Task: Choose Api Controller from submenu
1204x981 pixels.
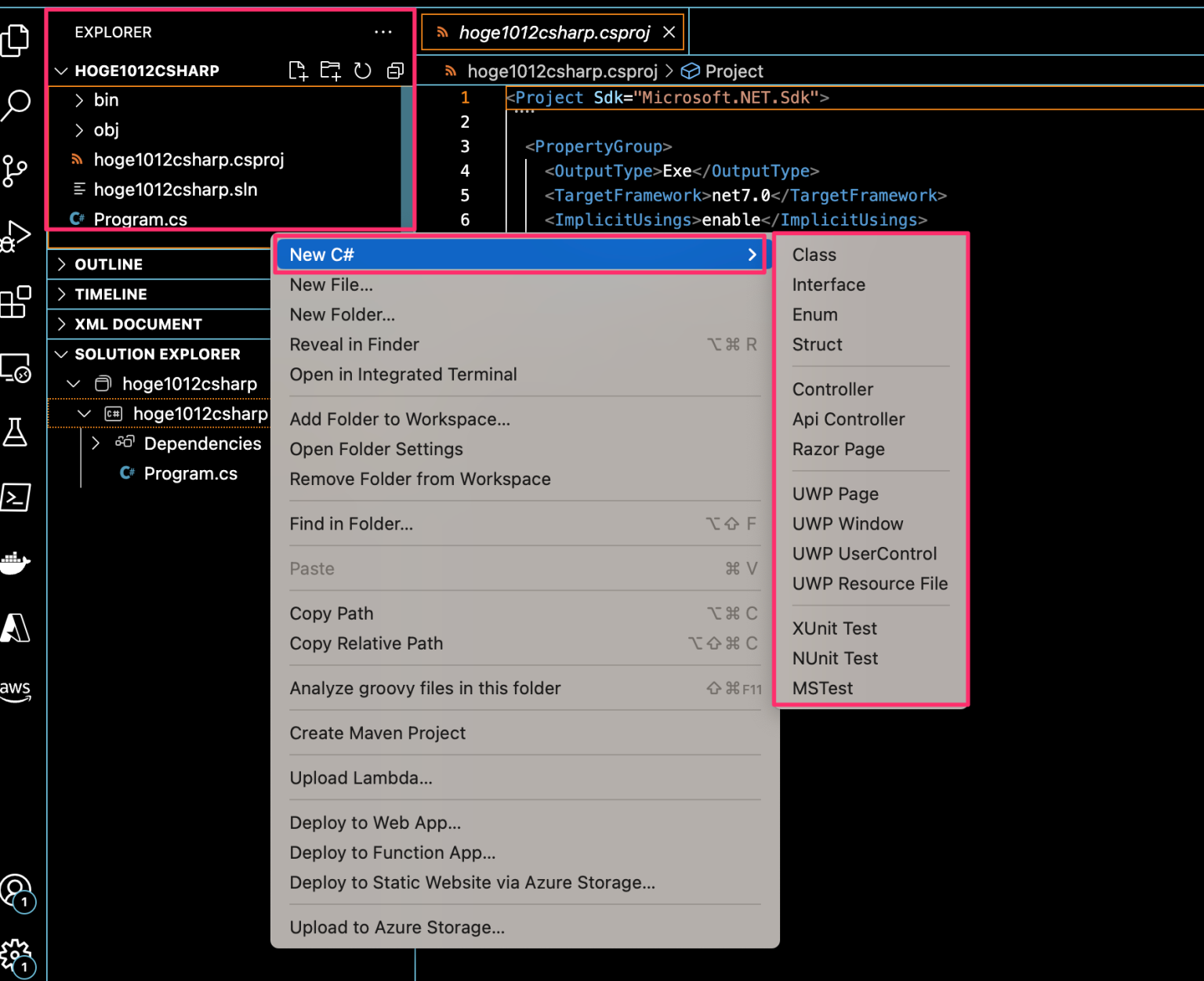Action: coord(871,419)
